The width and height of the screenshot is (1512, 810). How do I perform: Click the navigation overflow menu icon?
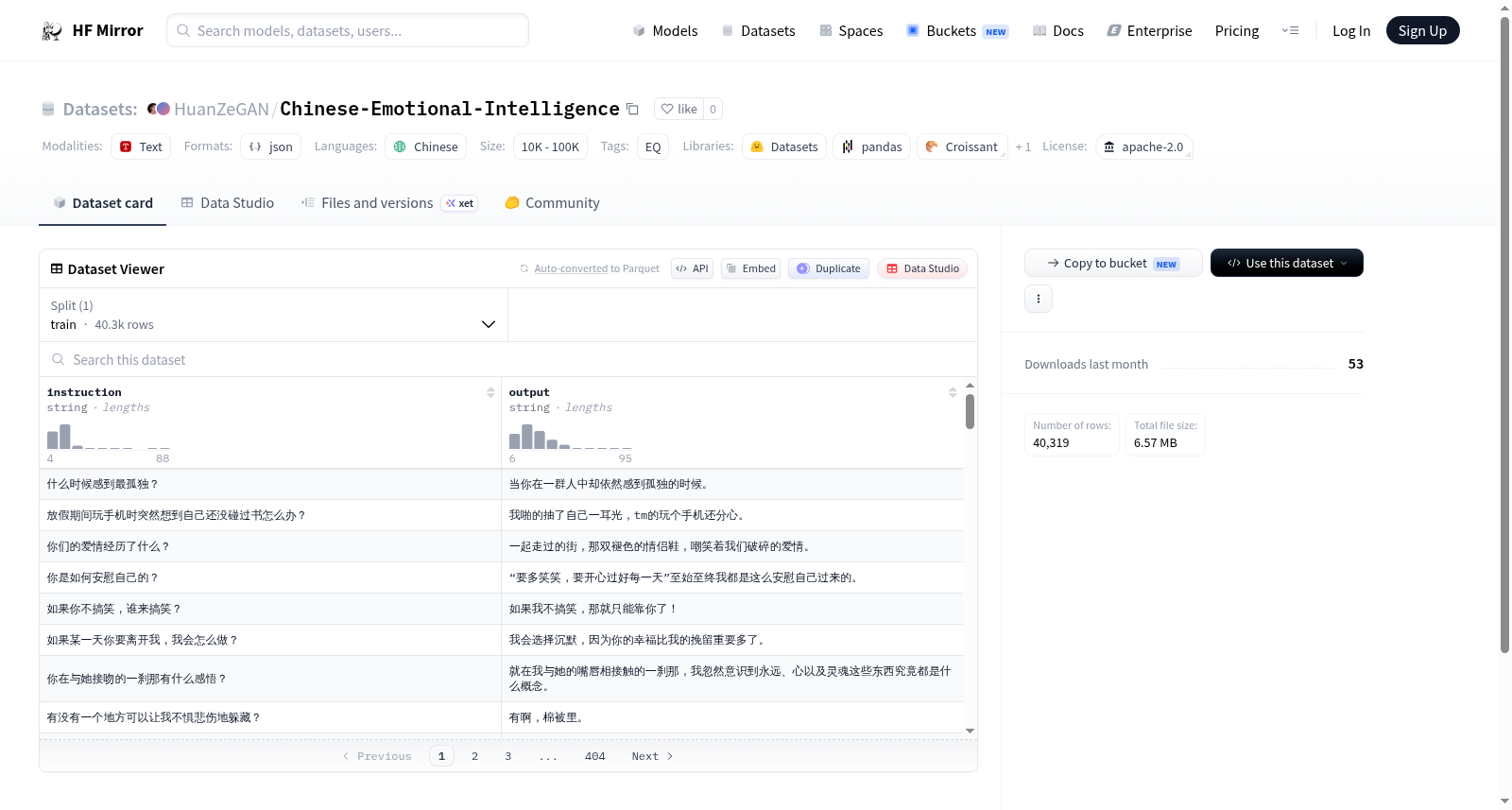click(1290, 31)
